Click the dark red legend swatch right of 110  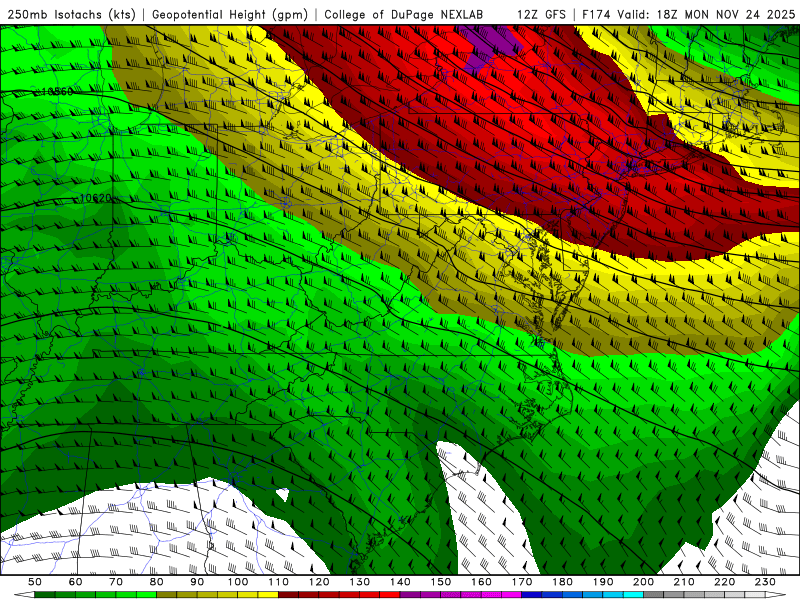point(289,595)
